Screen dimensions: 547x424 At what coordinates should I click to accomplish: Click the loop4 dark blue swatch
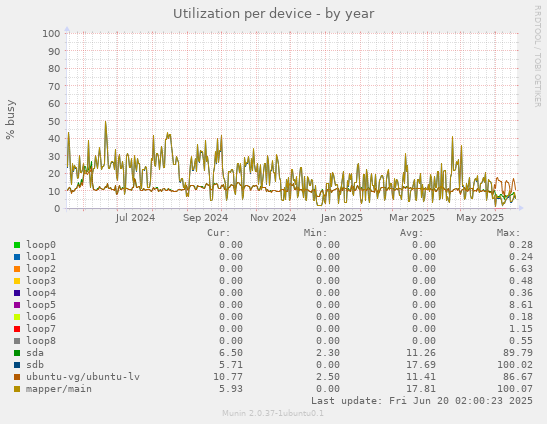17,293
